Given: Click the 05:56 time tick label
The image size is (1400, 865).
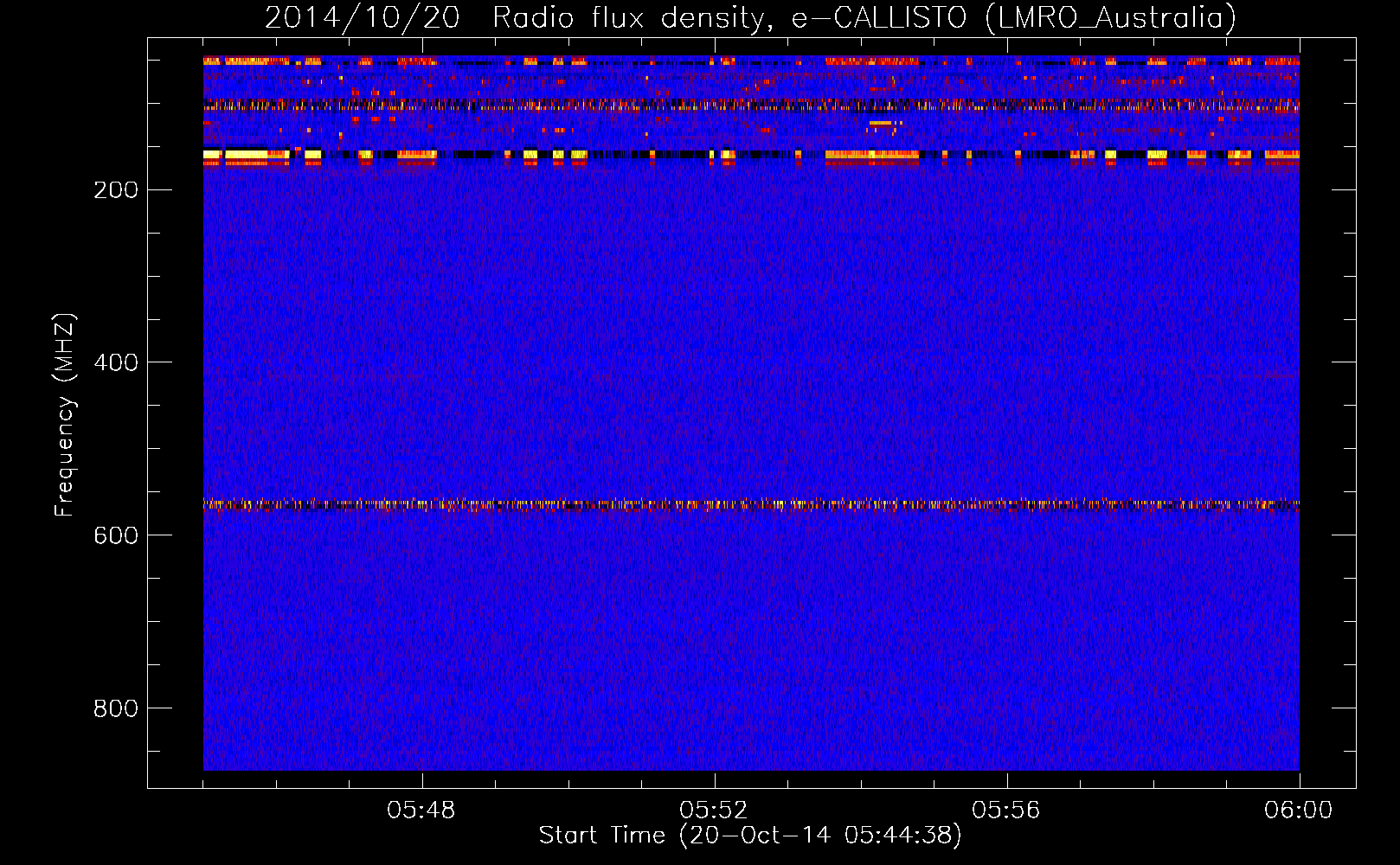Looking at the screenshot, I should point(1006,811).
